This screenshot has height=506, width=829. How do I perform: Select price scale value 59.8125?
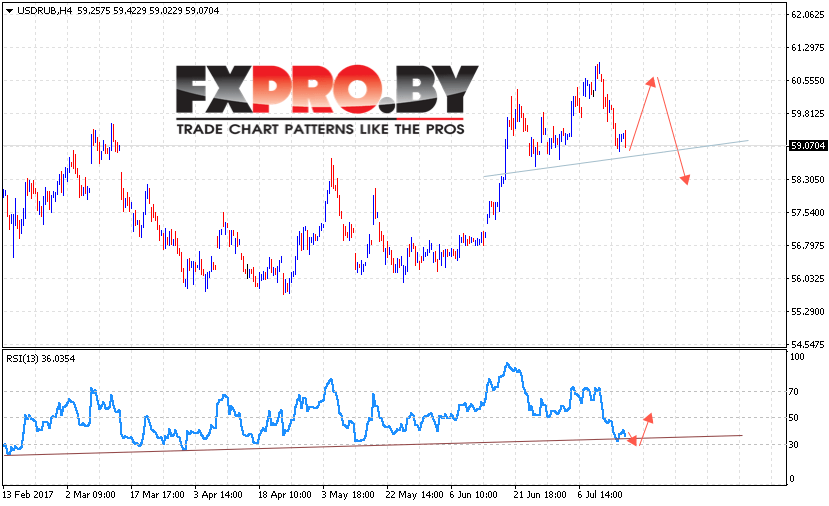click(x=807, y=113)
